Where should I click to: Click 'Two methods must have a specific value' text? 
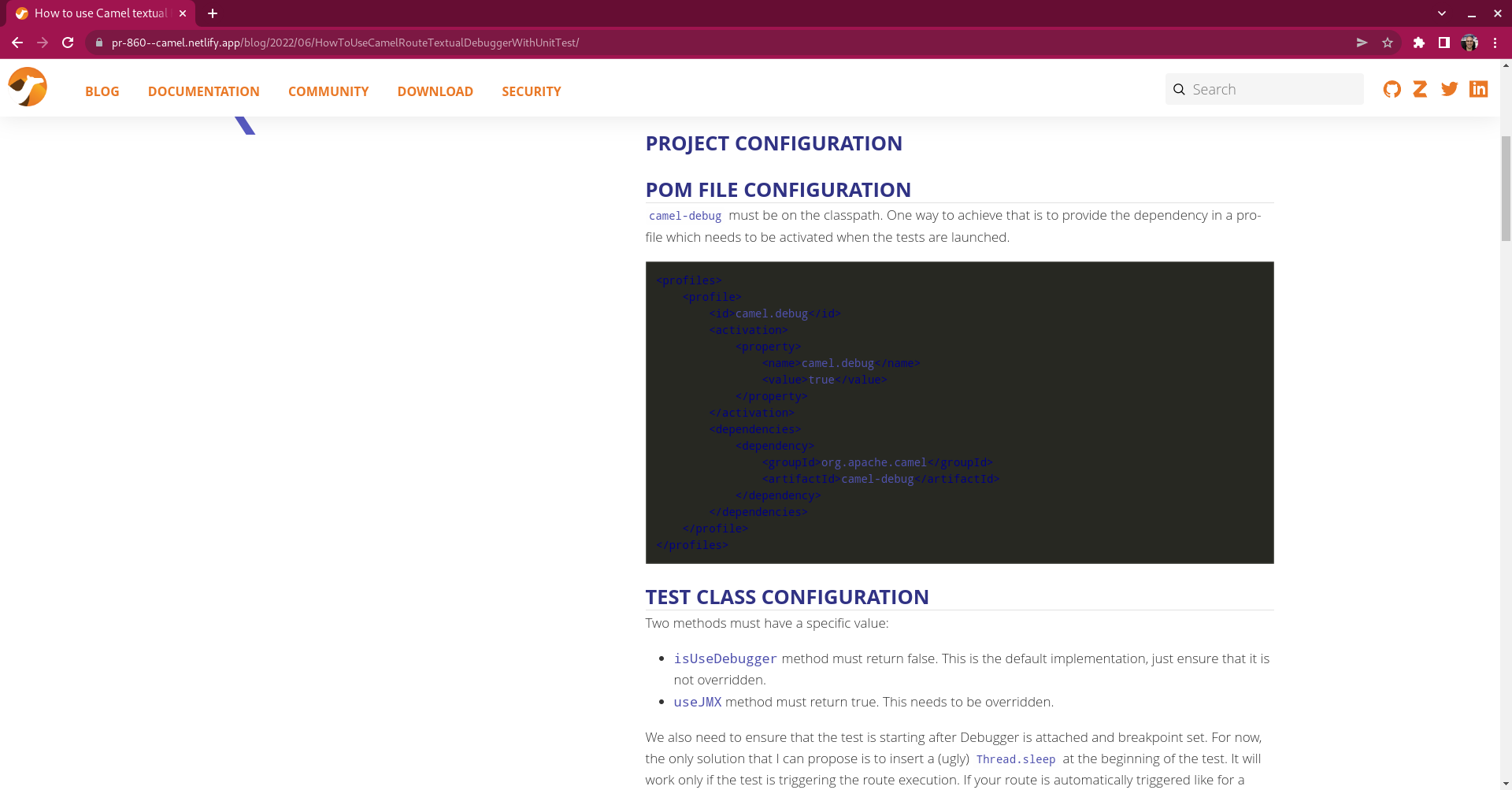767,623
